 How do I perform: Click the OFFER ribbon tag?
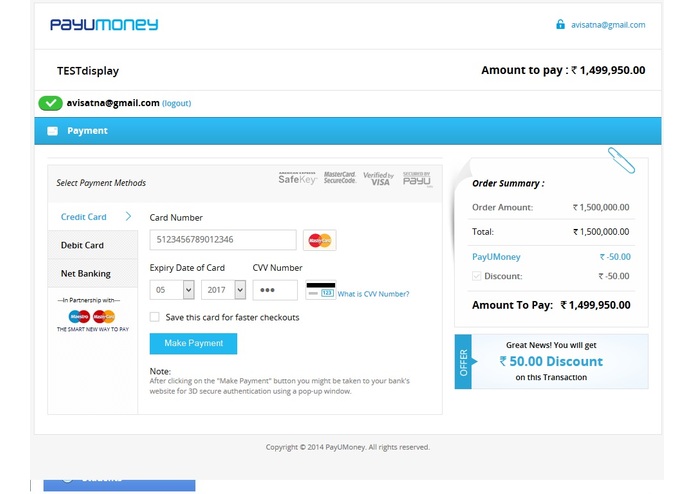[x=464, y=362]
